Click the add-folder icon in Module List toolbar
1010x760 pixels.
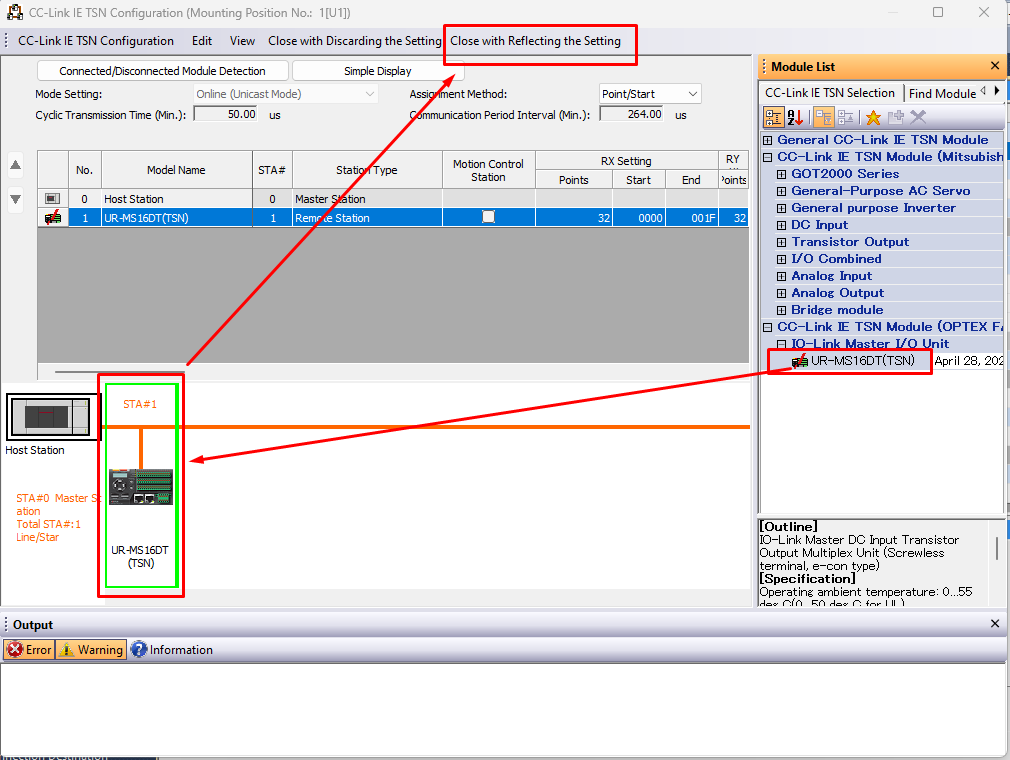(896, 117)
